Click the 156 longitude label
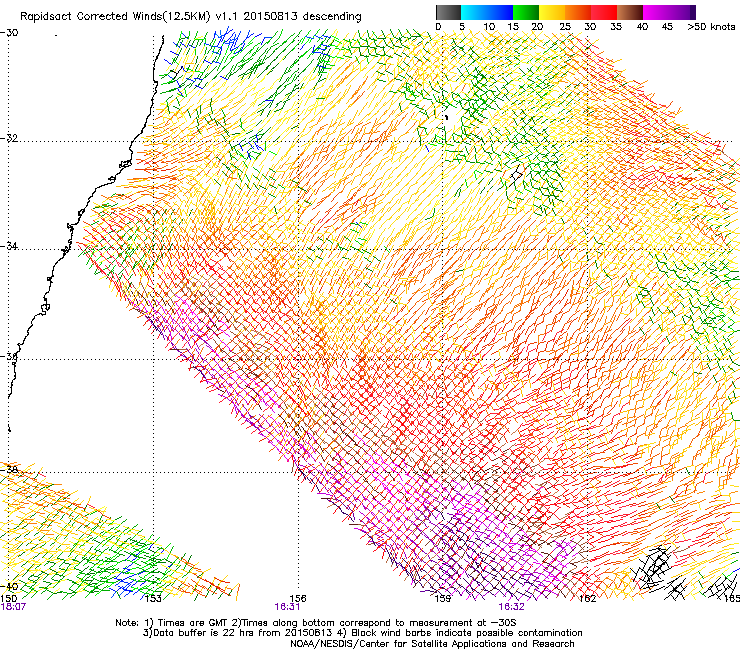740x650 pixels. pyautogui.click(x=298, y=598)
